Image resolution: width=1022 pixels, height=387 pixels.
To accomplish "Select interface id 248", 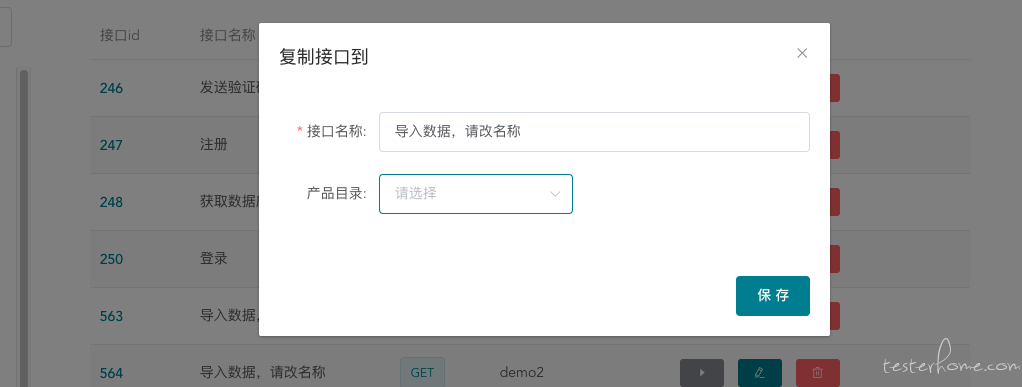I will pos(111,202).
